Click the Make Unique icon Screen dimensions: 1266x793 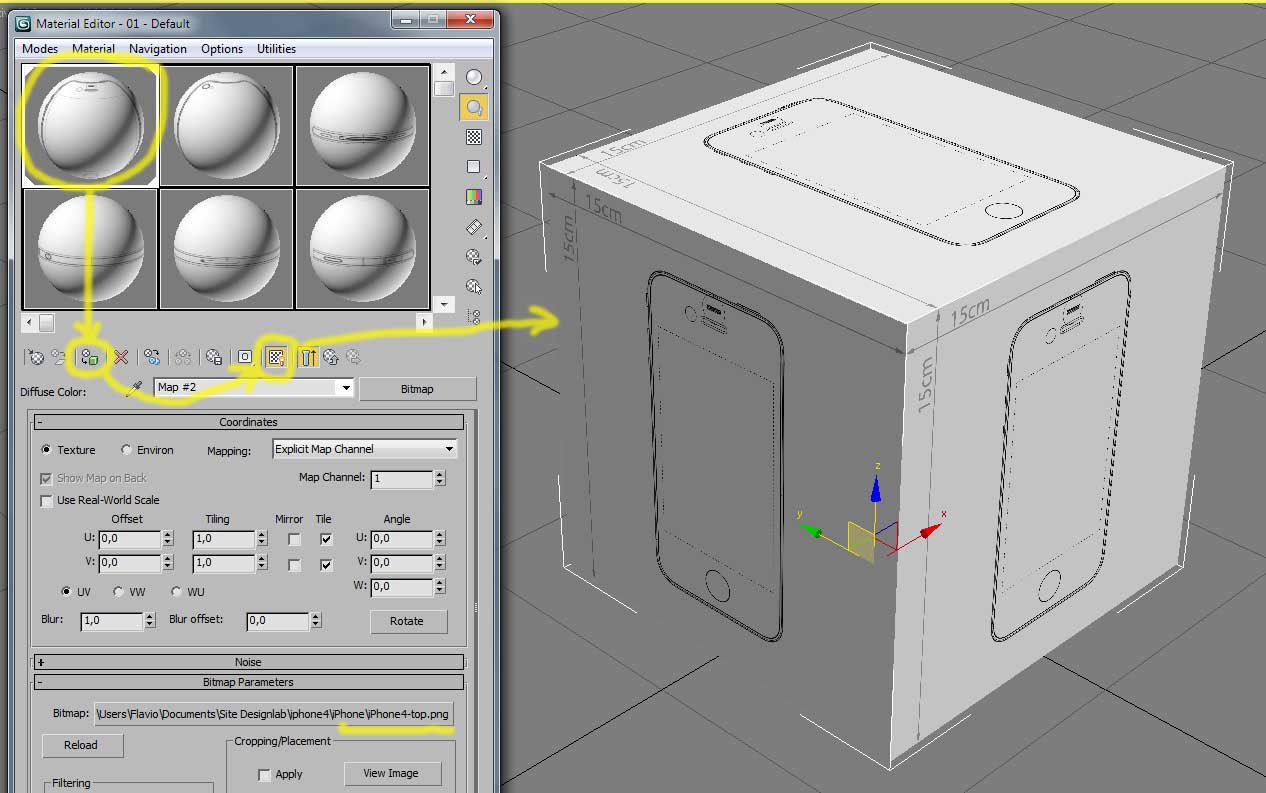[183, 356]
